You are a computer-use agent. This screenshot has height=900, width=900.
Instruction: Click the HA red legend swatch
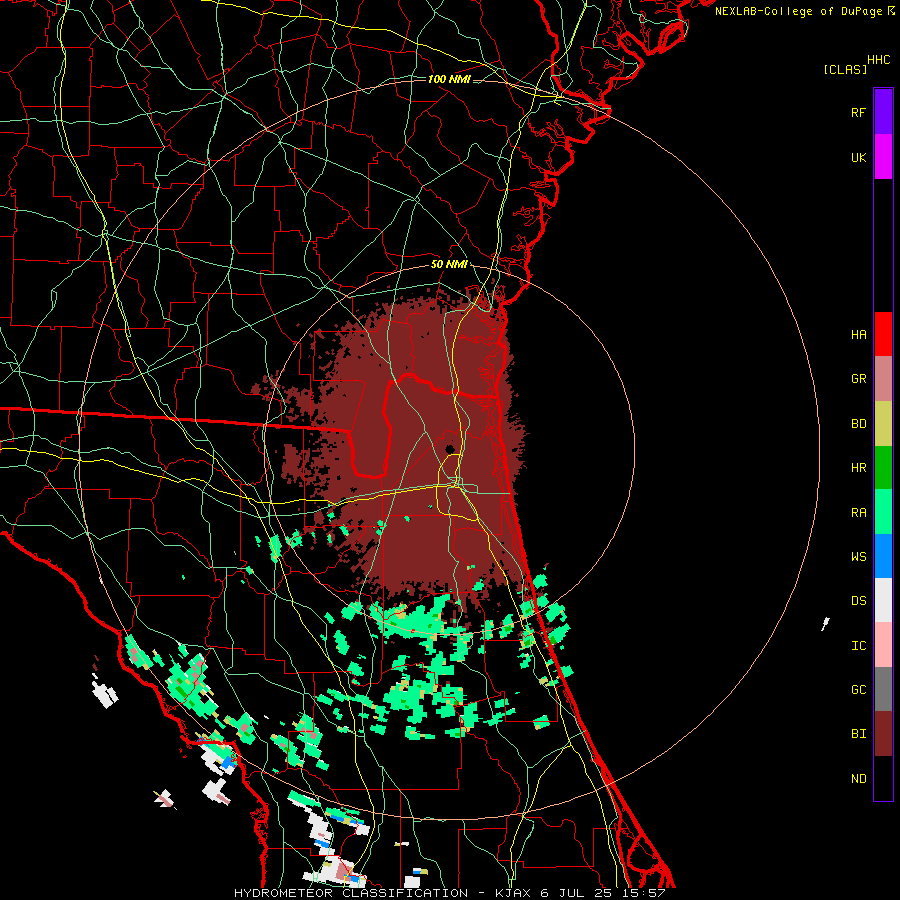[x=883, y=334]
